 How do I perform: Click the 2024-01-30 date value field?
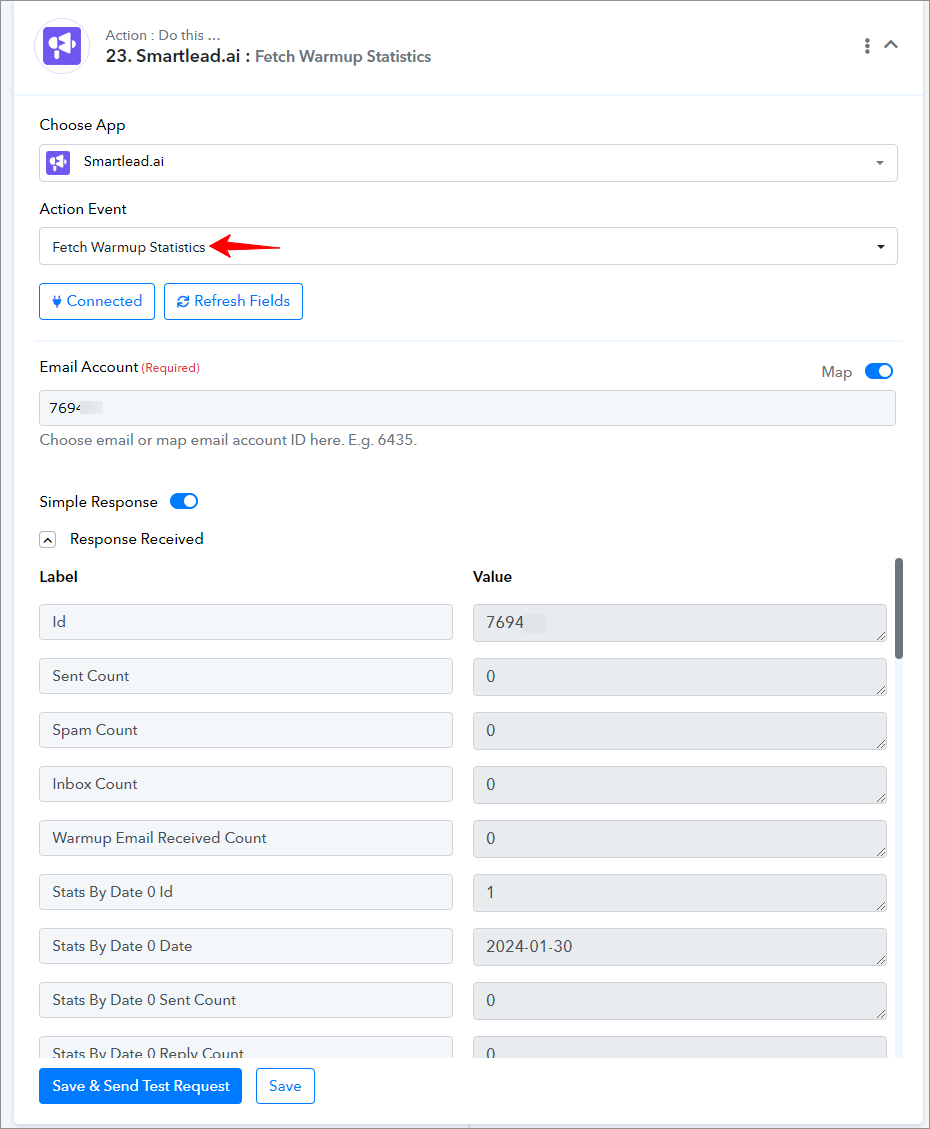680,947
